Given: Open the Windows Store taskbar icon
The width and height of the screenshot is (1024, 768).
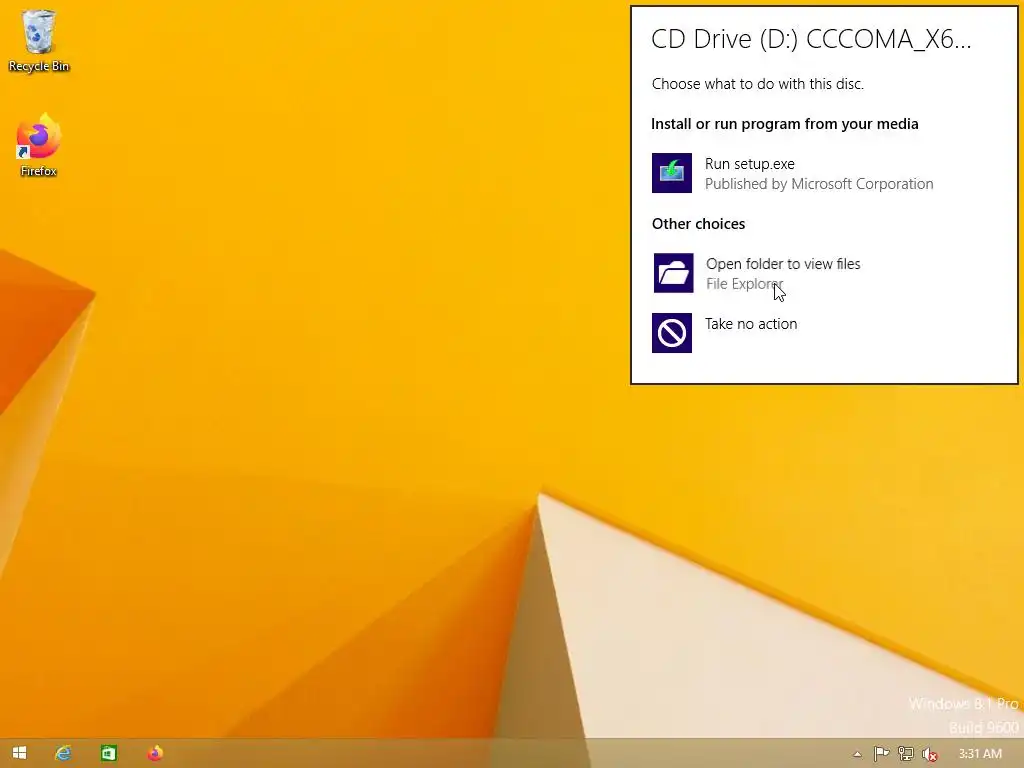Looking at the screenshot, I should 108,753.
